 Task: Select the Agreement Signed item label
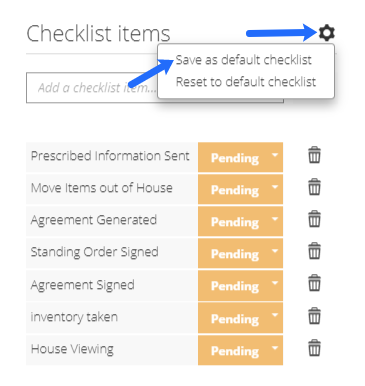tap(83, 285)
